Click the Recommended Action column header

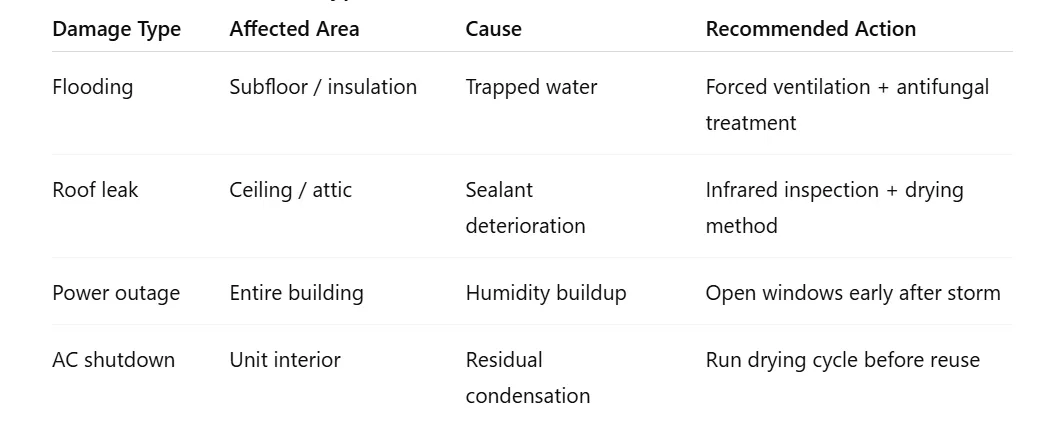[810, 29]
